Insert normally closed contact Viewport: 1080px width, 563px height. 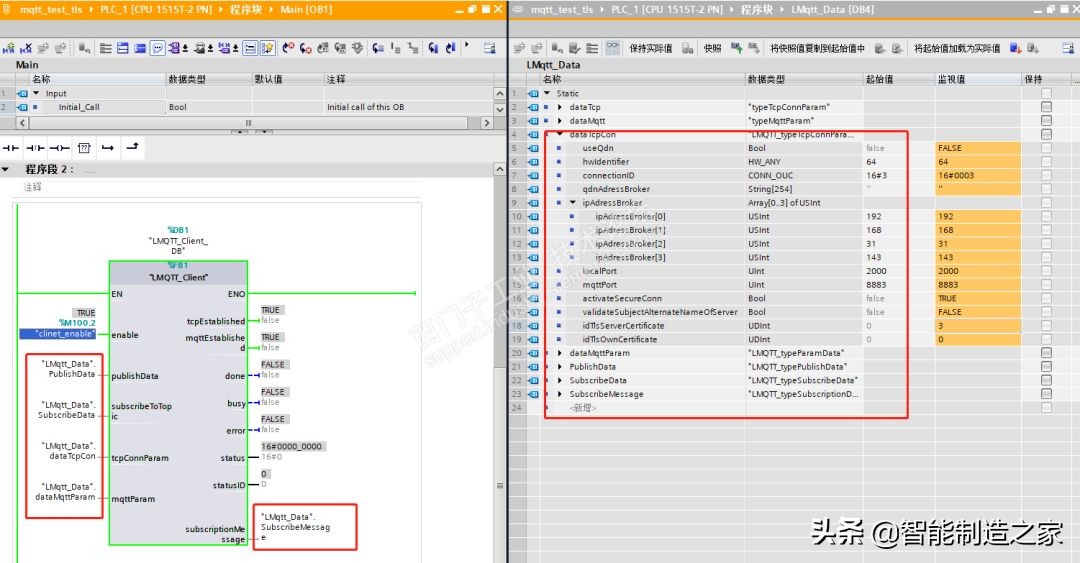pos(35,147)
